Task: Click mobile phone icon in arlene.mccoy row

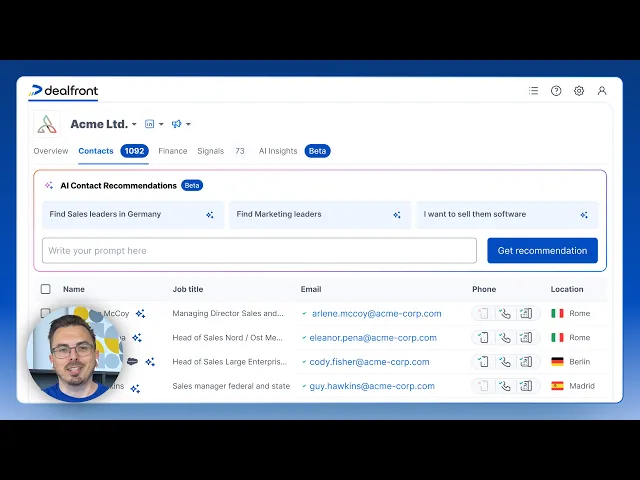Action: pyautogui.click(x=483, y=313)
